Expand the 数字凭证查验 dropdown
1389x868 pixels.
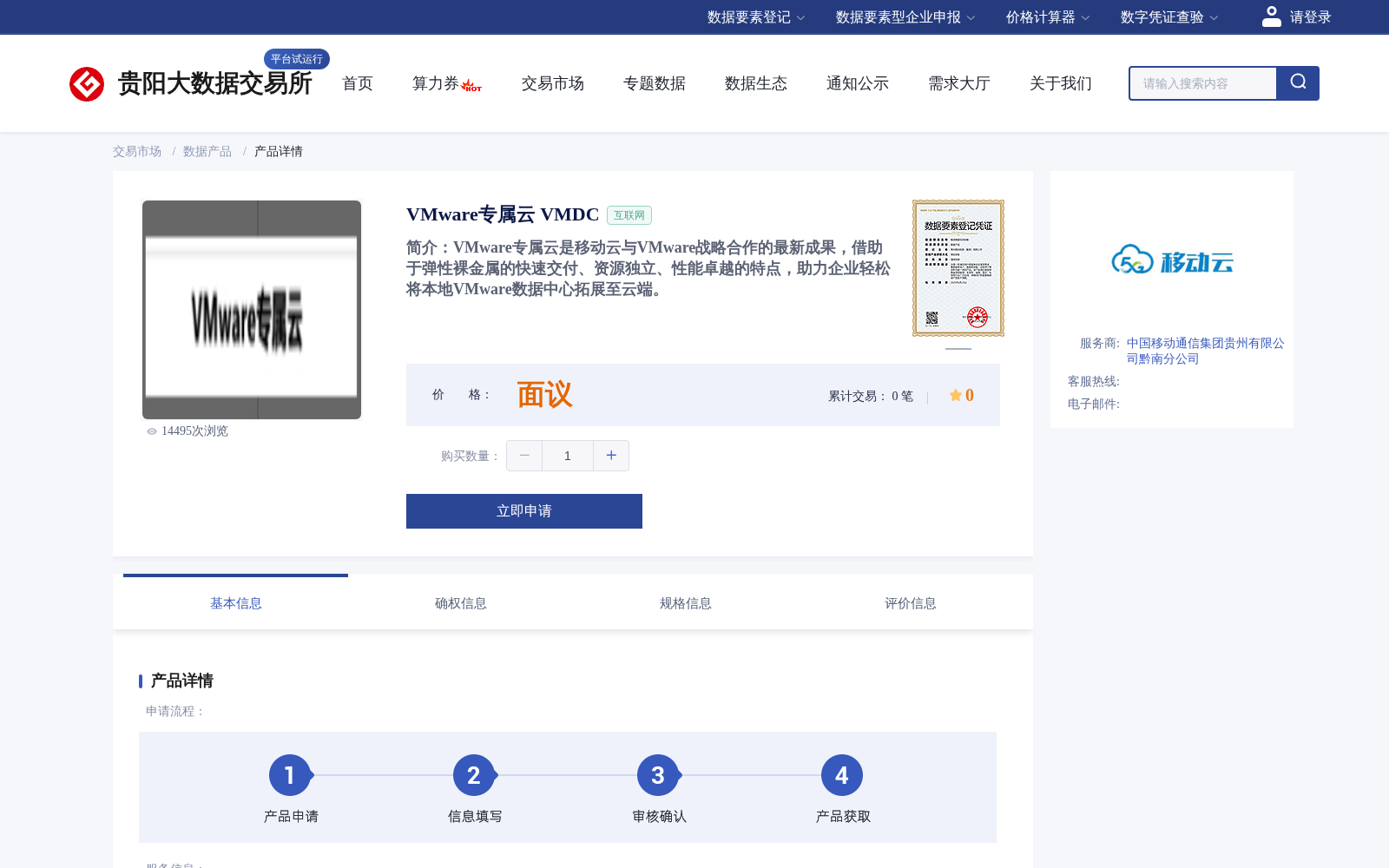[x=1169, y=17]
